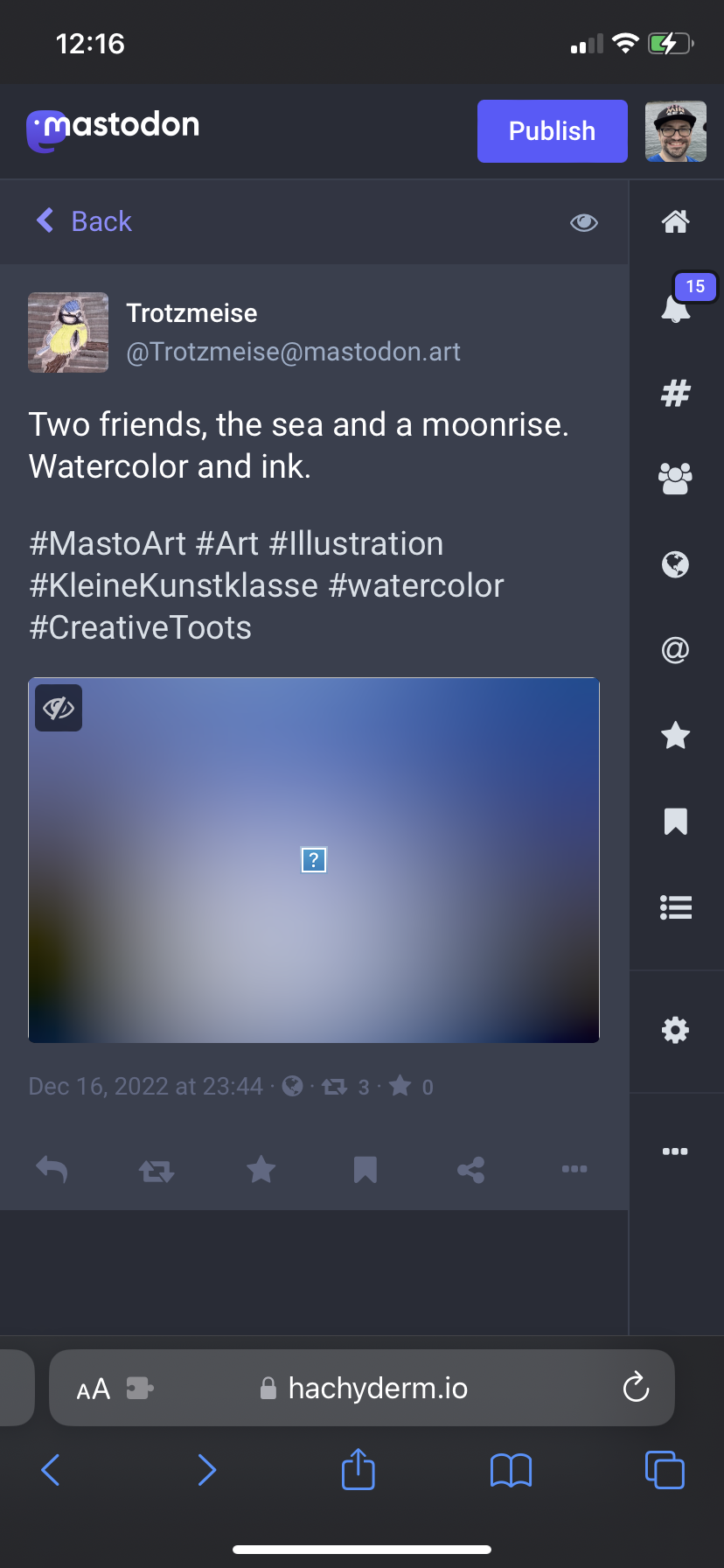Bookmark Trotzmeise's post
The image size is (724, 1568).
pyautogui.click(x=365, y=1169)
